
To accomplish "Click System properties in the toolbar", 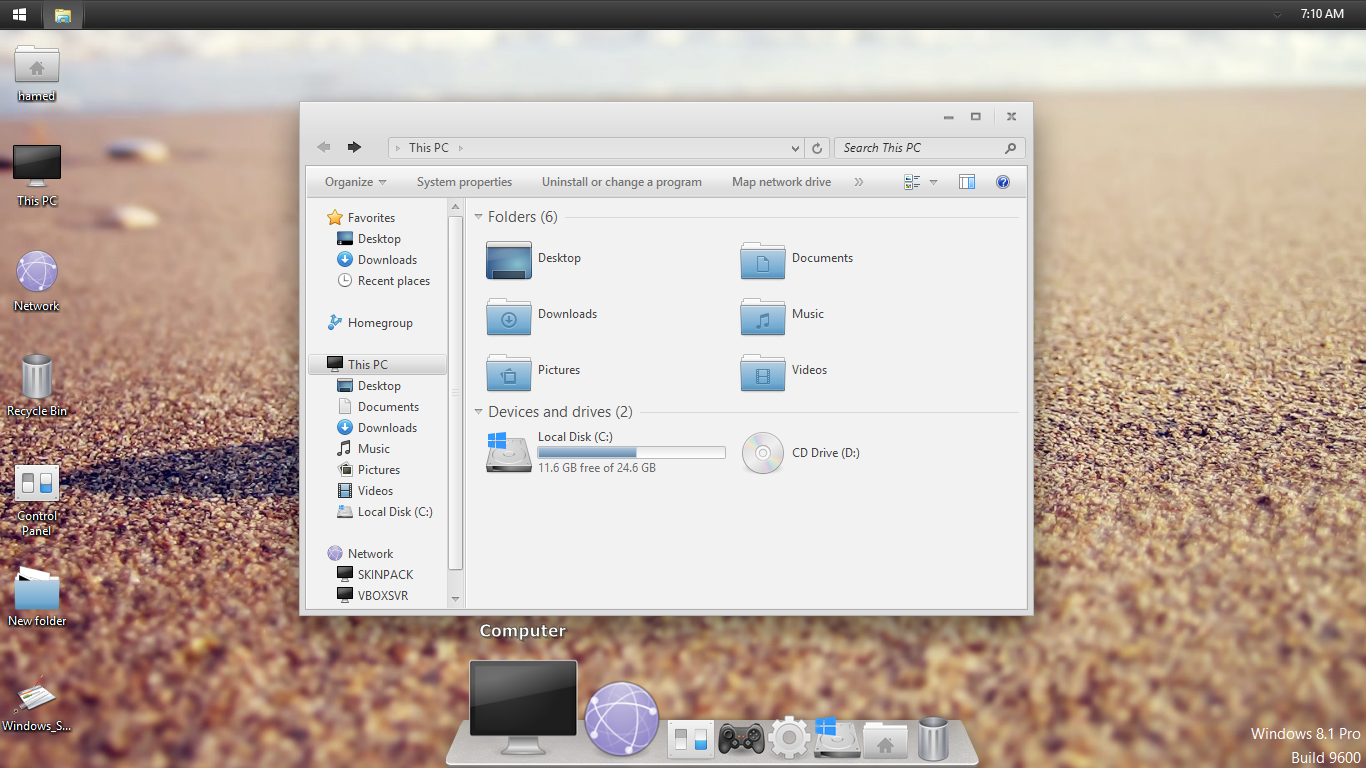I will [x=464, y=182].
